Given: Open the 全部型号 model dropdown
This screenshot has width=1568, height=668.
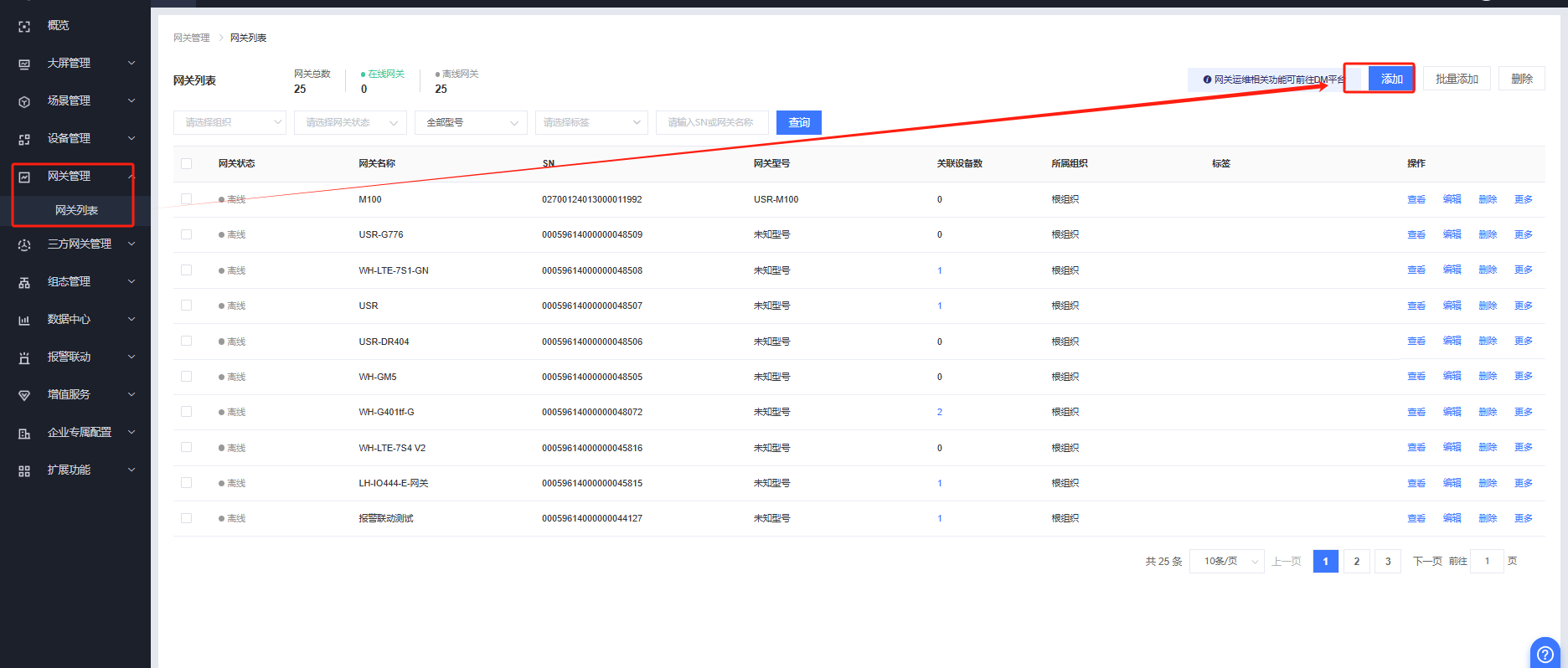Looking at the screenshot, I should click(471, 123).
